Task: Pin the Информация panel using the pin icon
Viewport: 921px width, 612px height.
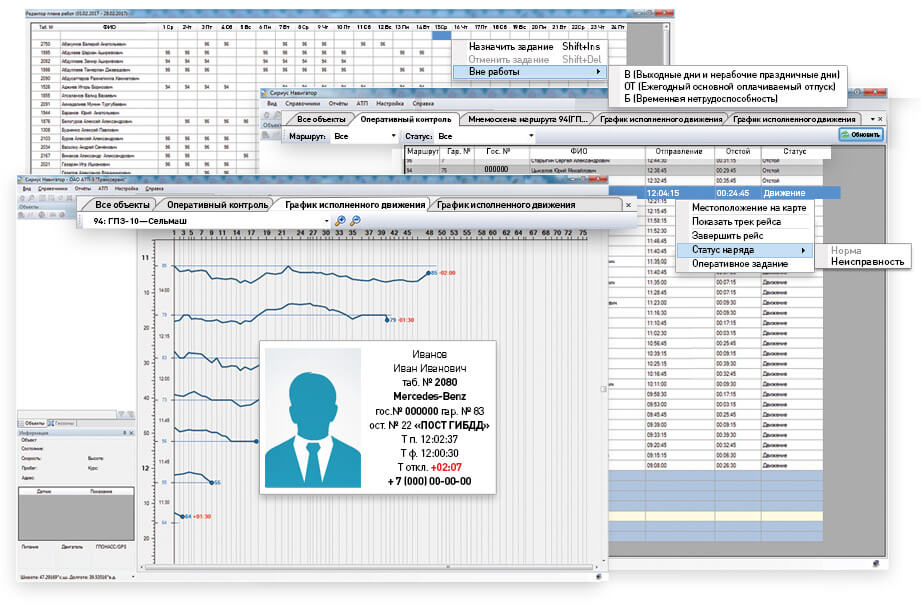Action: pyautogui.click(x=122, y=433)
